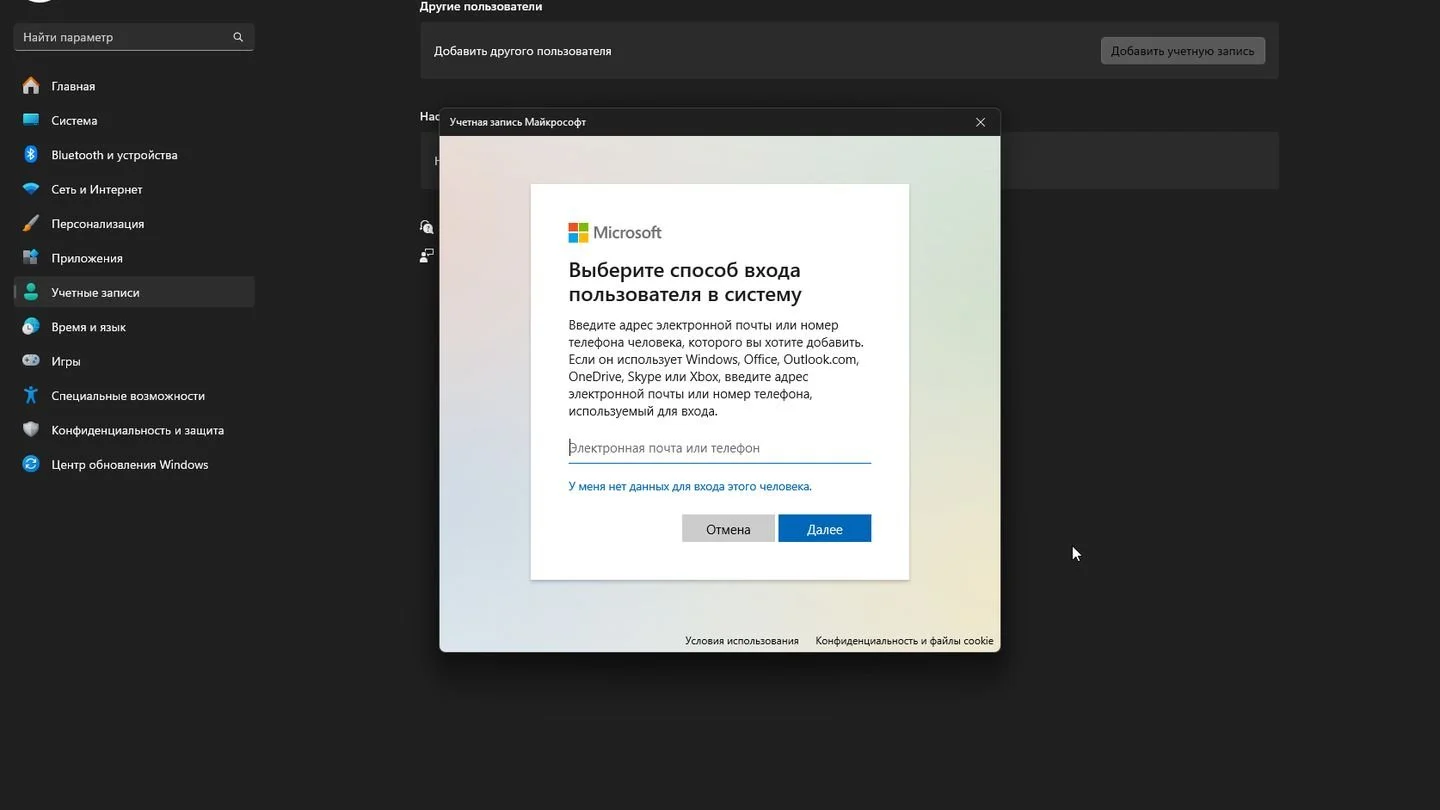Viewport: 1440px width, 810px height.
Task: Click У меня нет данных для входа link
Action: tap(690, 487)
